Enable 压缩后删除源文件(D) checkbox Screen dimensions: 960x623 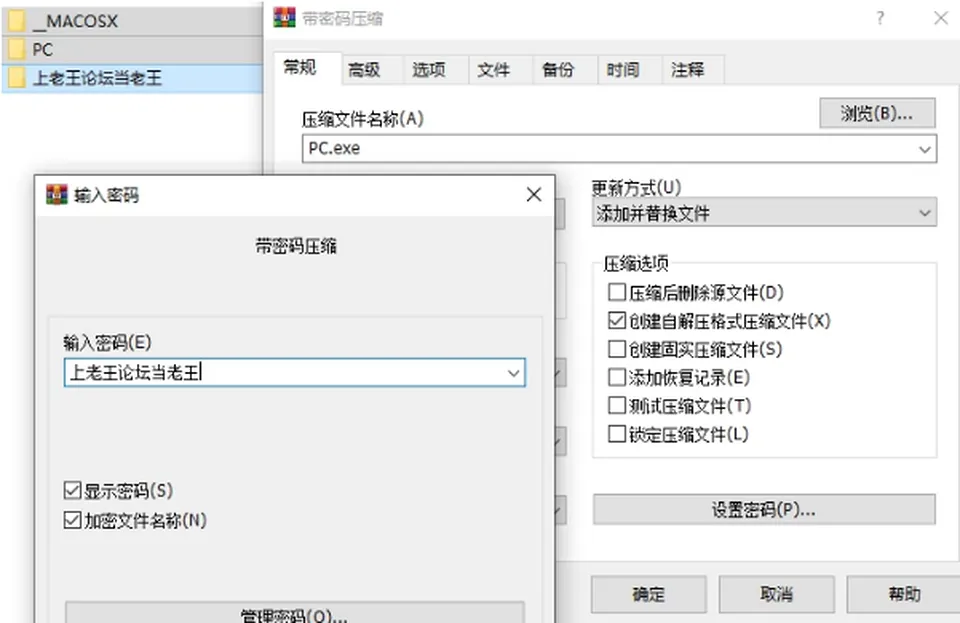617,292
